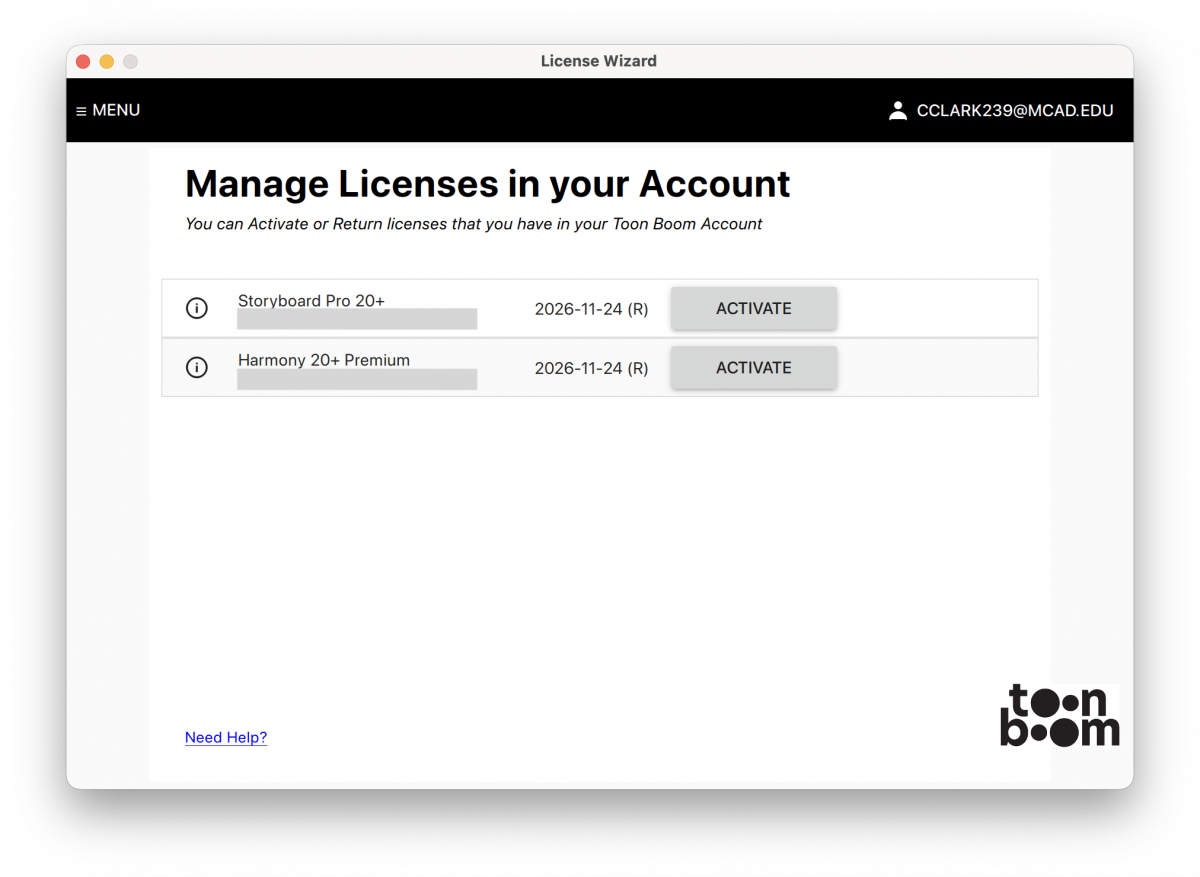The image size is (1200, 877).
Task: Click the redacted license key under Storyboard Pro
Action: click(x=357, y=319)
